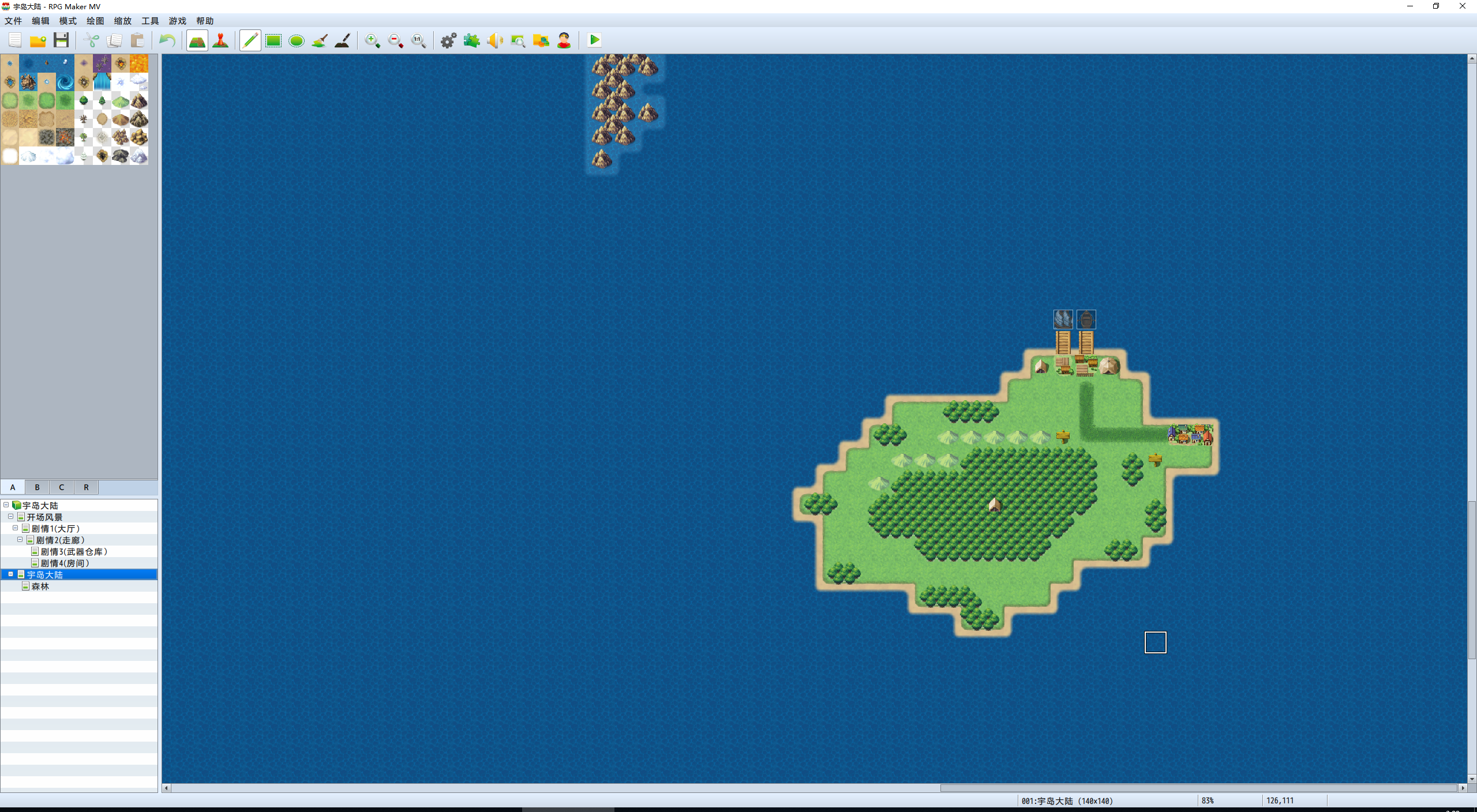Image resolution: width=1477 pixels, height=812 pixels.
Task: Open the 帮助 menu
Action: pyautogui.click(x=205, y=21)
